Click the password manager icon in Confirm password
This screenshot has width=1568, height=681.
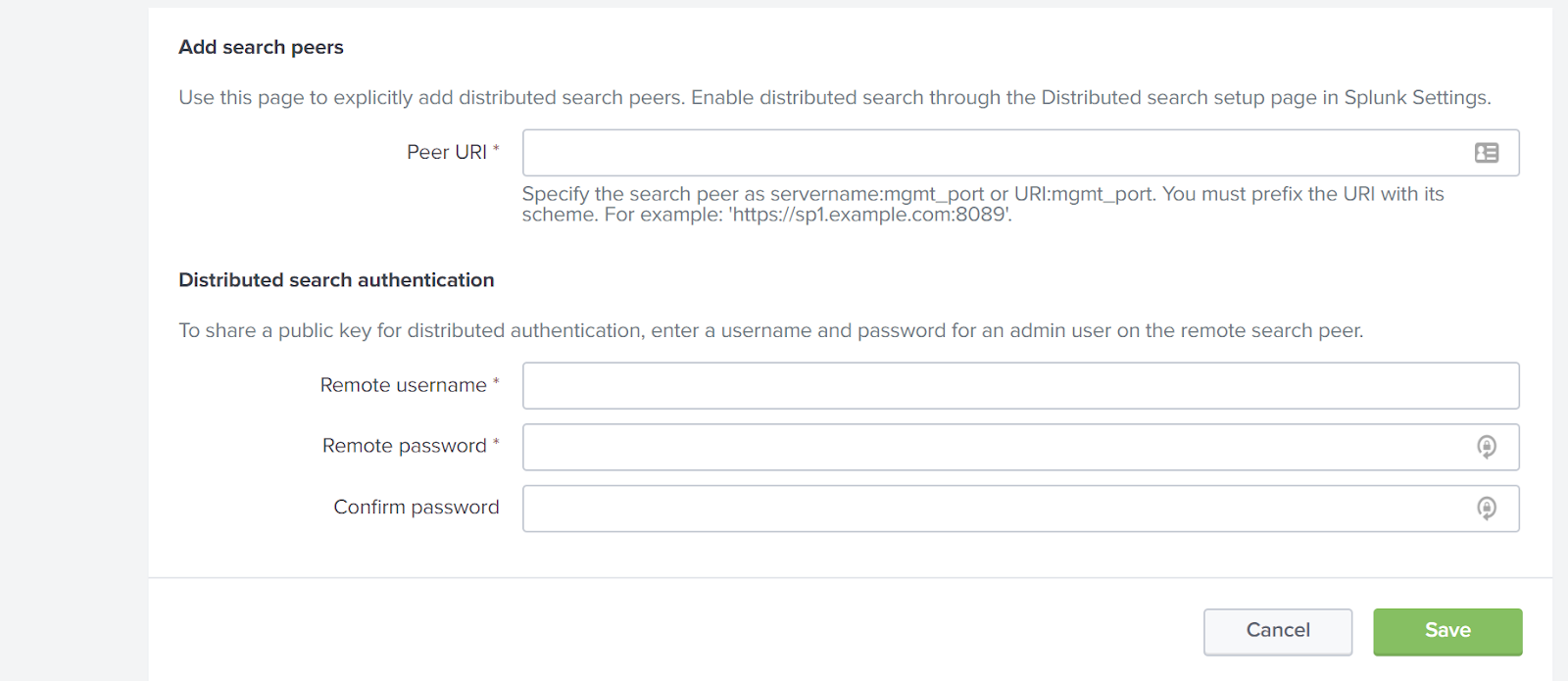[1487, 509]
